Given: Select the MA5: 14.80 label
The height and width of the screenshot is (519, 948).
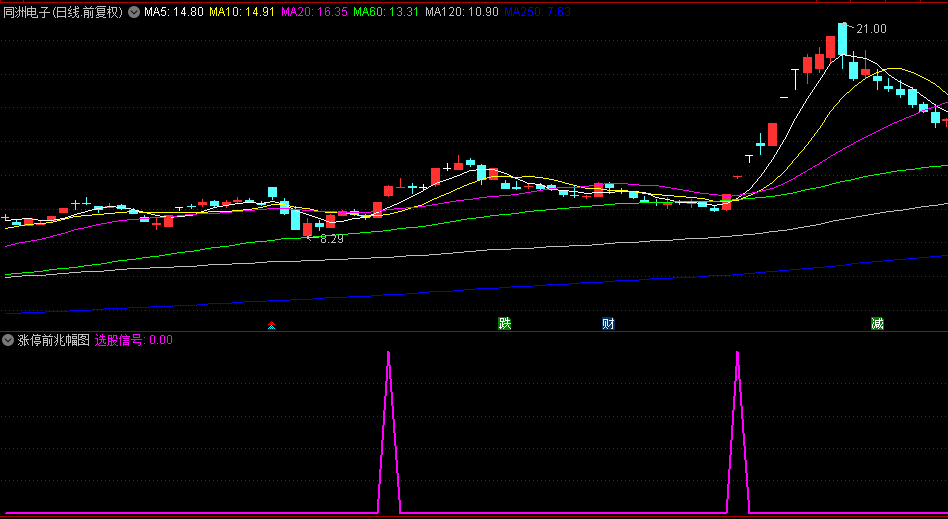Looking at the screenshot, I should tap(174, 12).
